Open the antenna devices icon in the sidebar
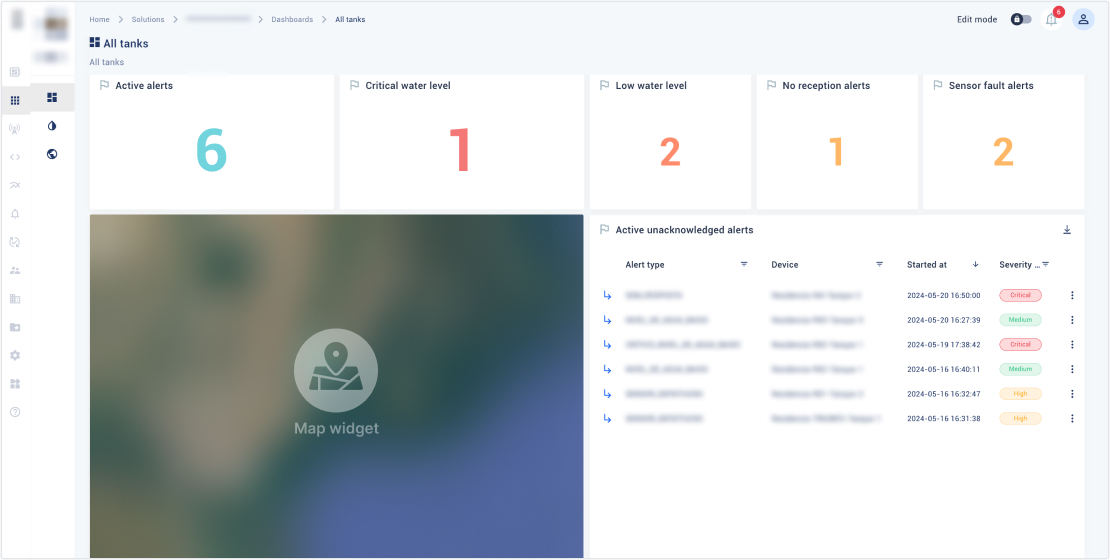Screen dimensions: 1110x560 coord(15,128)
